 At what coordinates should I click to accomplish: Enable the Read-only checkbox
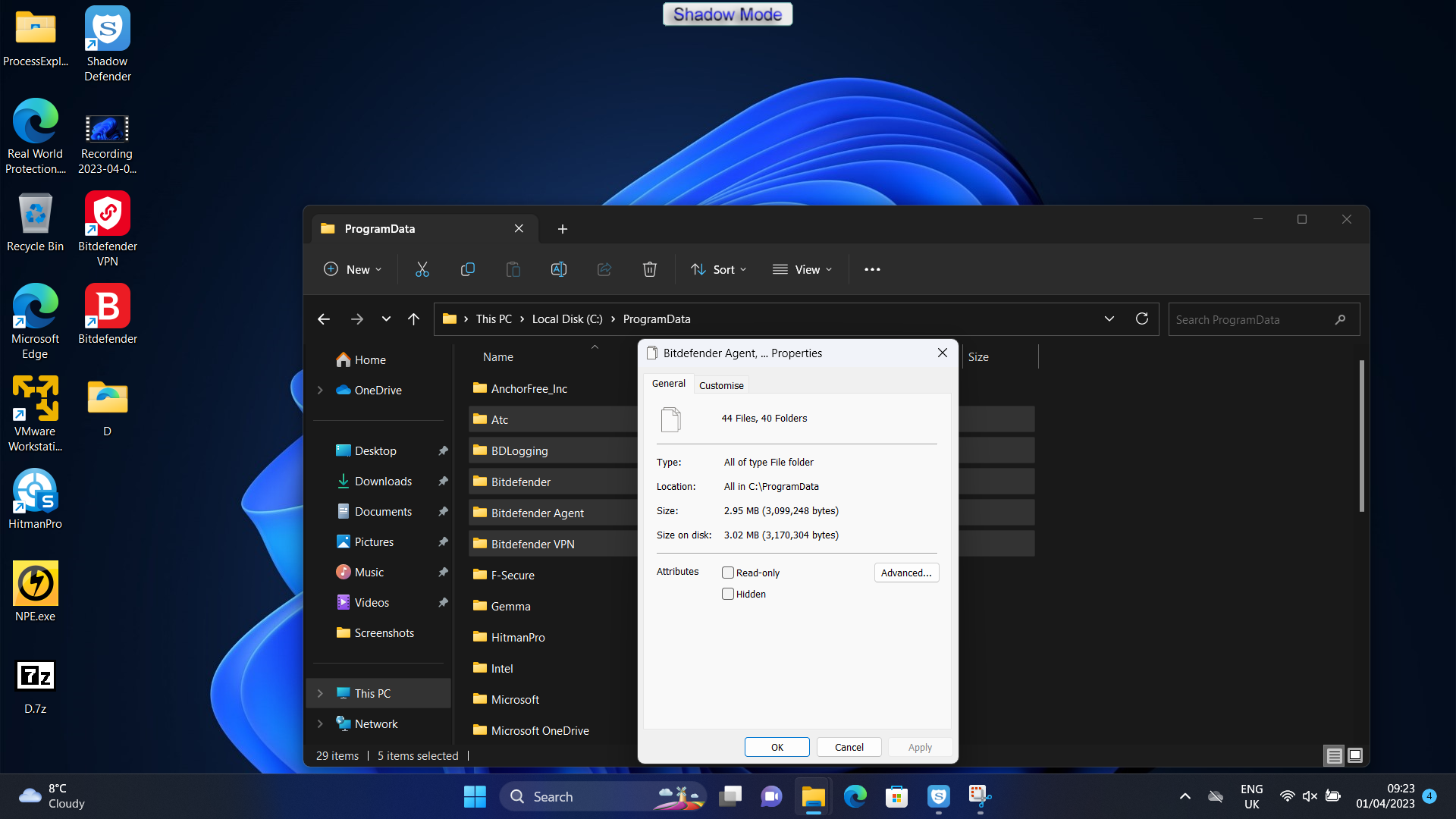coord(728,573)
